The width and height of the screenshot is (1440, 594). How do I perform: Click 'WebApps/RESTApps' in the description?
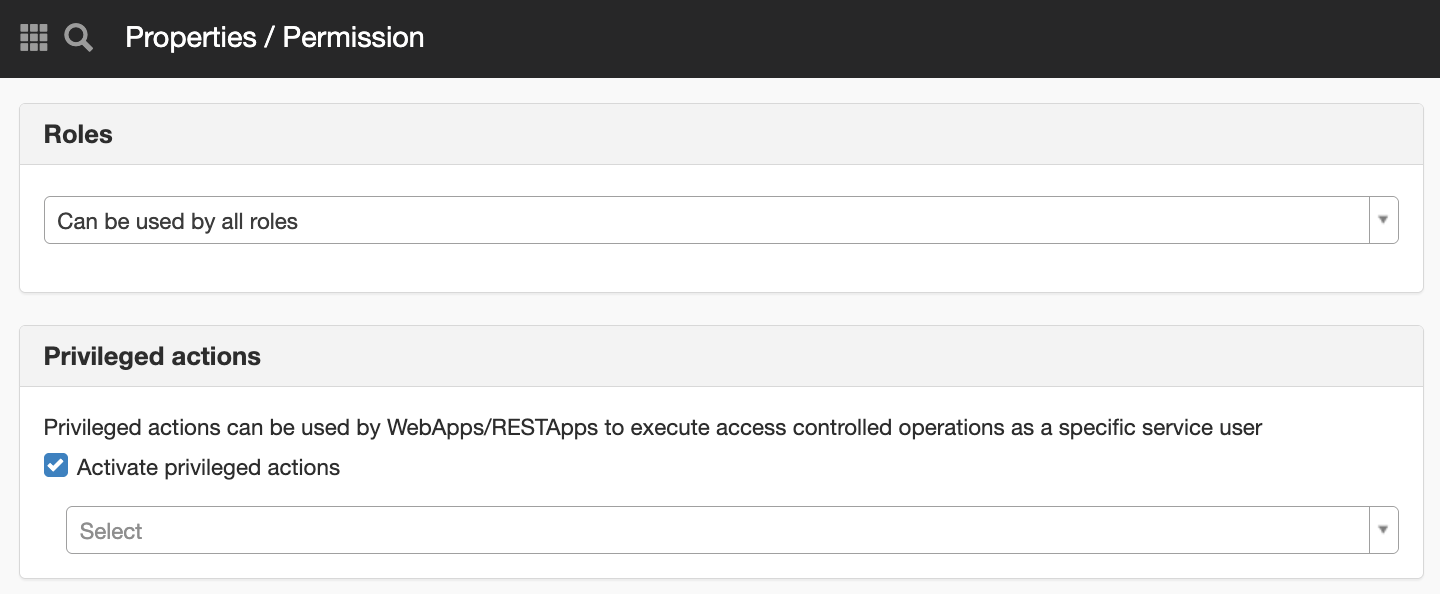tap(493, 428)
